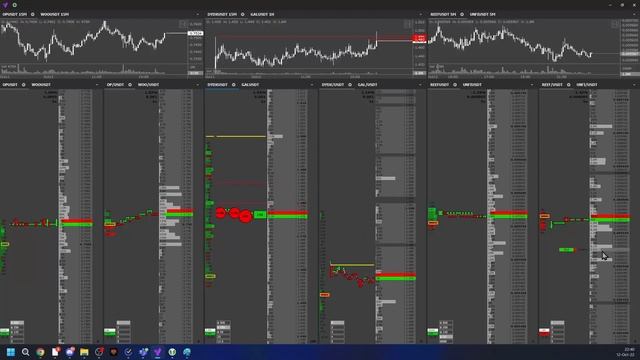Open Windows taskbar search
The width and height of the screenshot is (640, 360).
pyautogui.click(x=25, y=352)
